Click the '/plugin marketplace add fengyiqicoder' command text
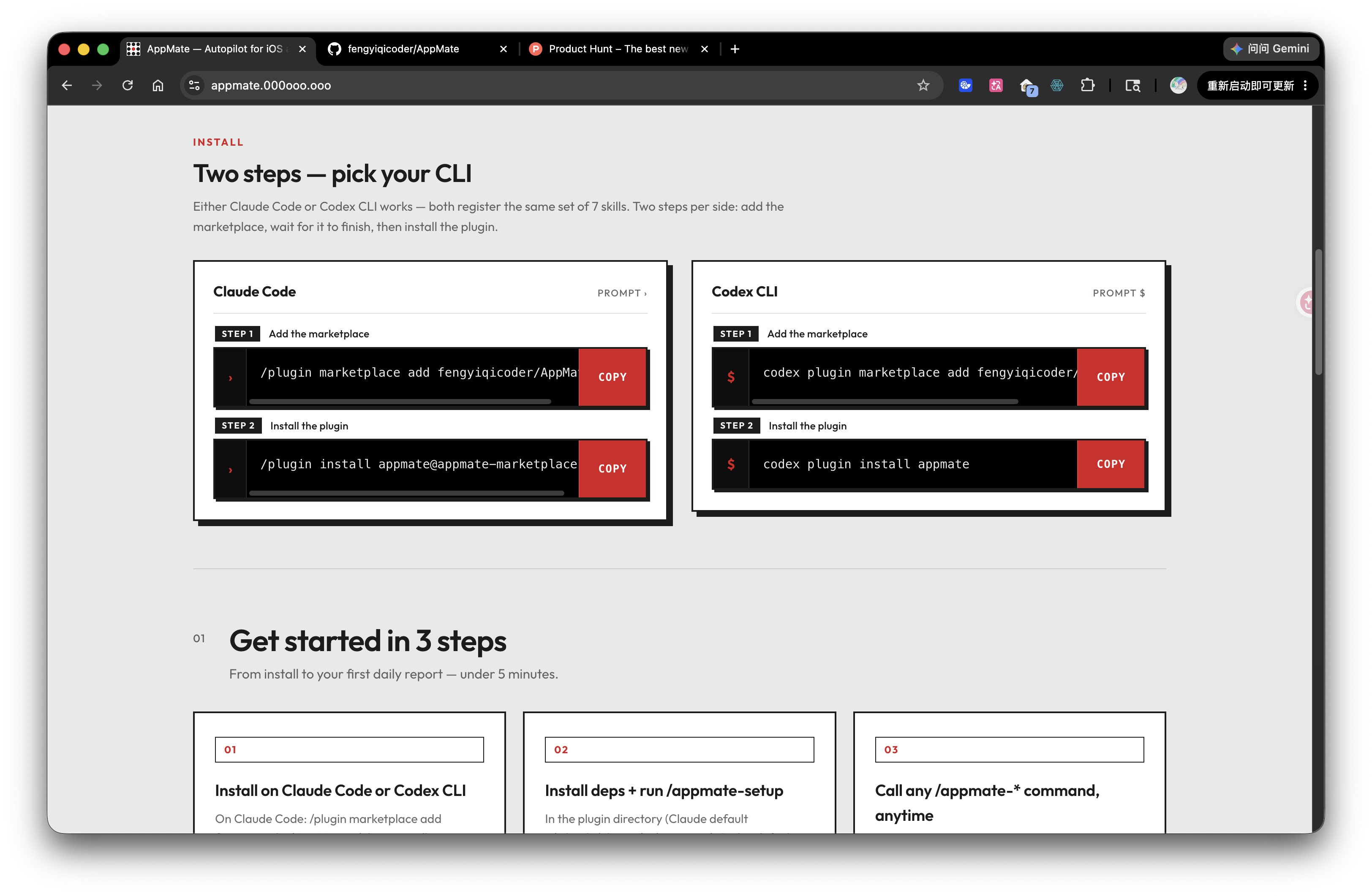Image resolution: width=1372 pixels, height=896 pixels. [x=419, y=372]
